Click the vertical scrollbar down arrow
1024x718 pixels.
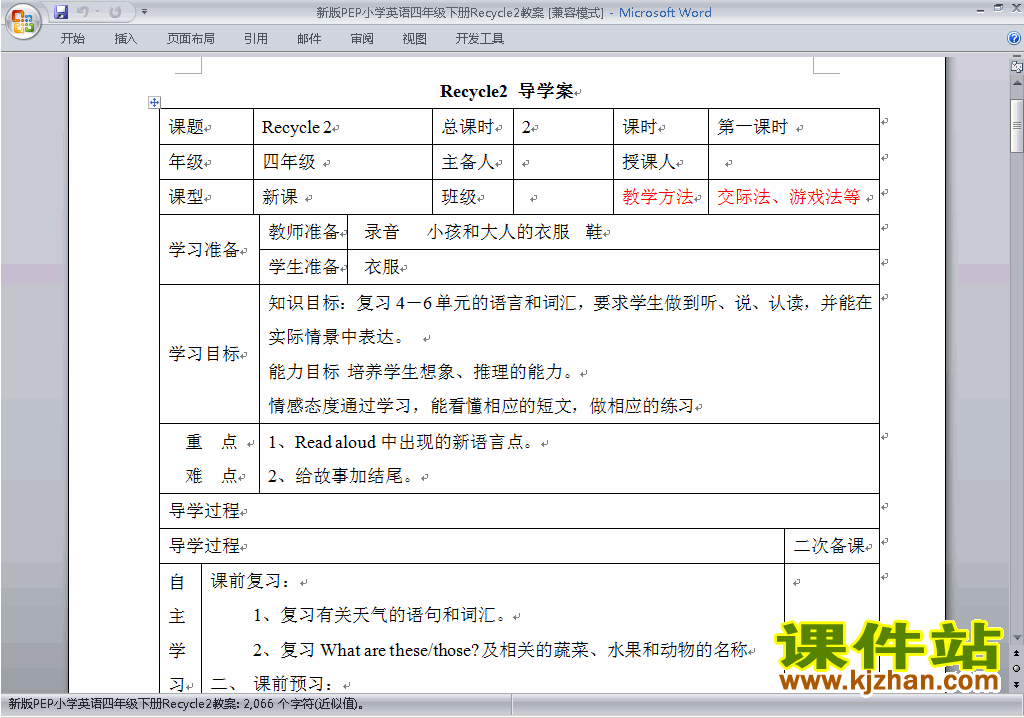(1017, 638)
